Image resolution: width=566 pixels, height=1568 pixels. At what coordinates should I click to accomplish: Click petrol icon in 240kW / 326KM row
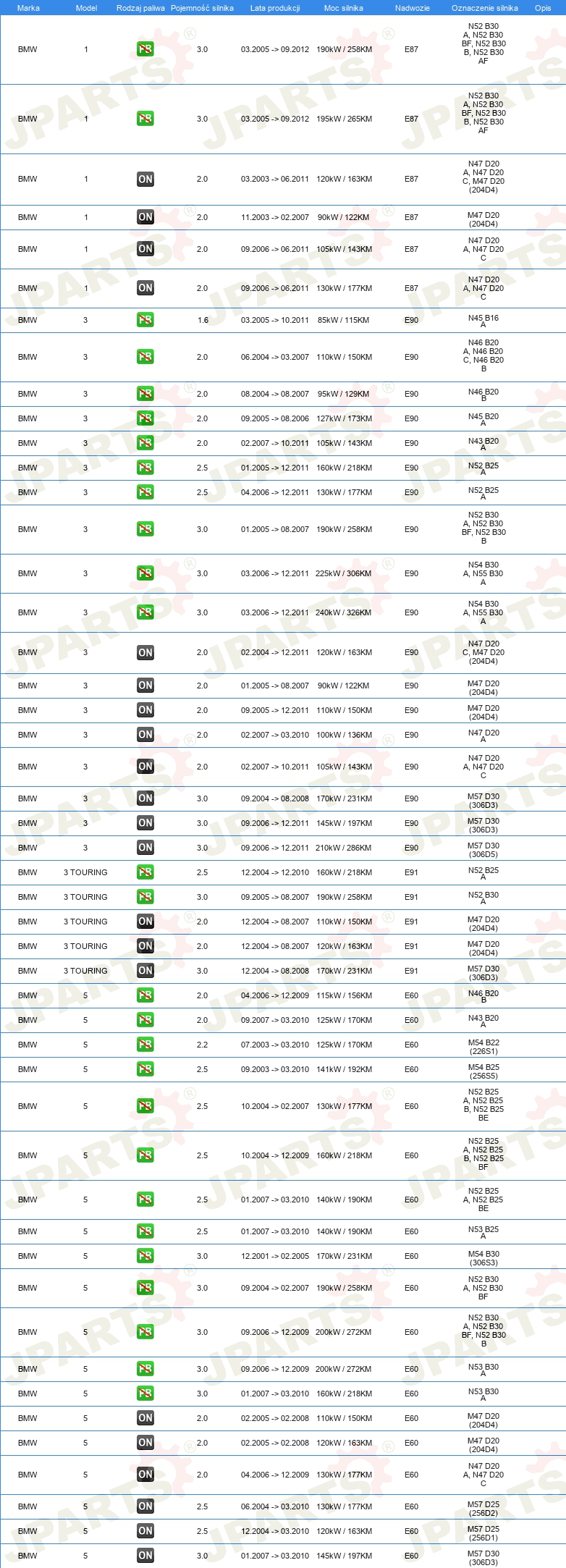[x=145, y=612]
